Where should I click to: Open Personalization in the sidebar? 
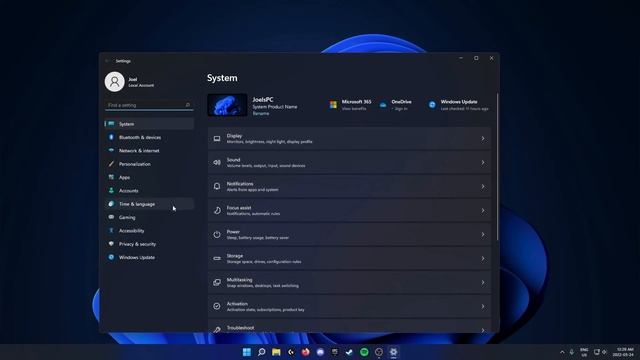[x=149, y=164]
